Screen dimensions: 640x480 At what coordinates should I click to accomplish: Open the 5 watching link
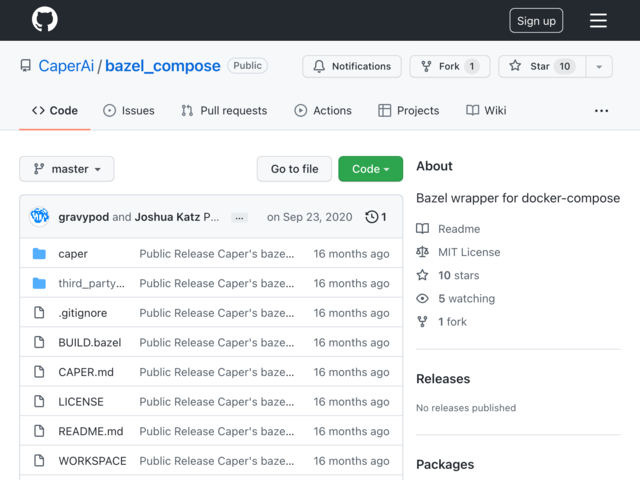[467, 299]
